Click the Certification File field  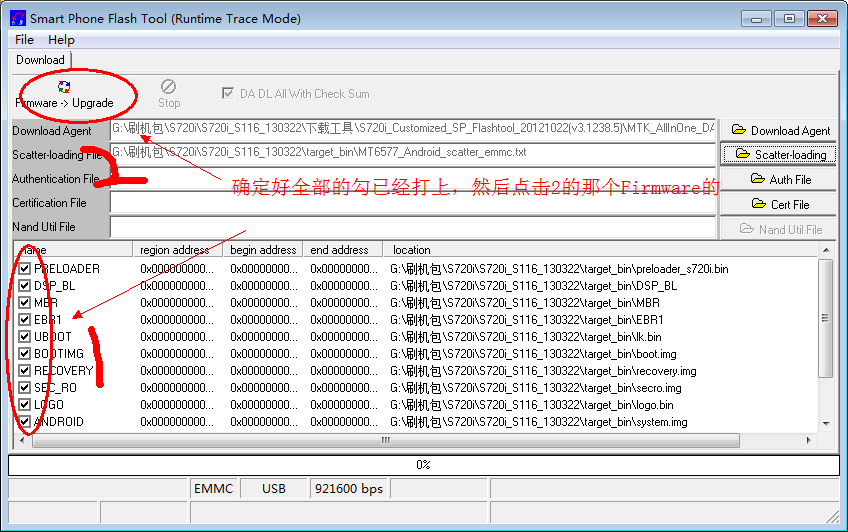coord(413,203)
